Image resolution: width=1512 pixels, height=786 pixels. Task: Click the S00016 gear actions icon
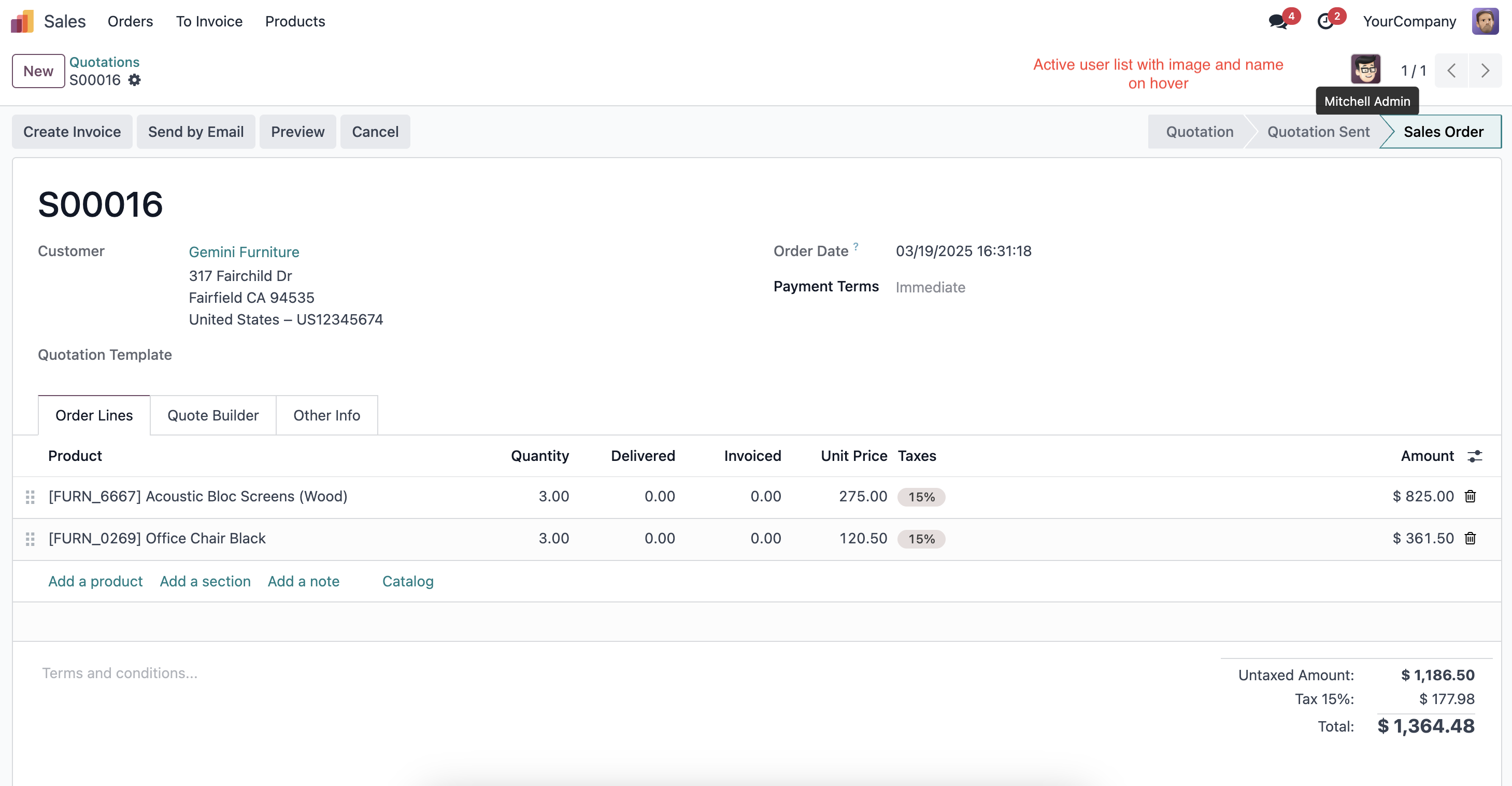coord(134,80)
